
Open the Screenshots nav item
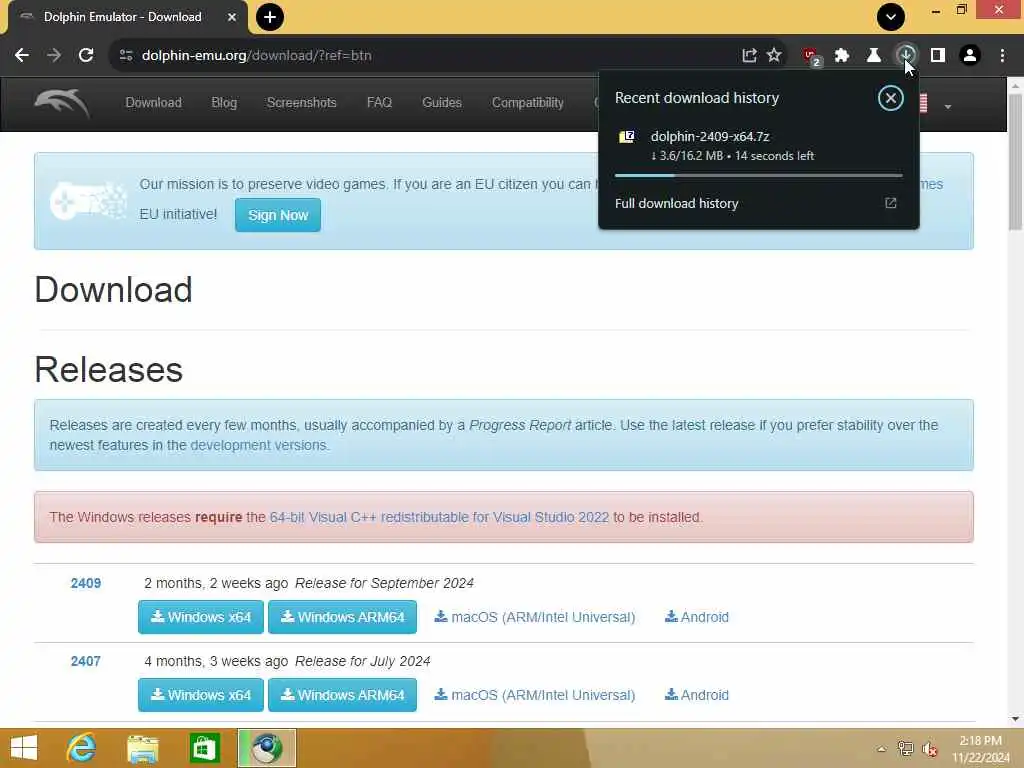pos(301,103)
